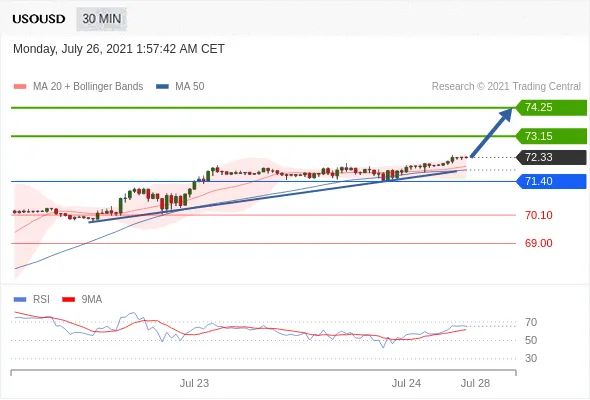590x400 pixels.
Task: Click the RSI 30 level label
Action: coord(531,358)
